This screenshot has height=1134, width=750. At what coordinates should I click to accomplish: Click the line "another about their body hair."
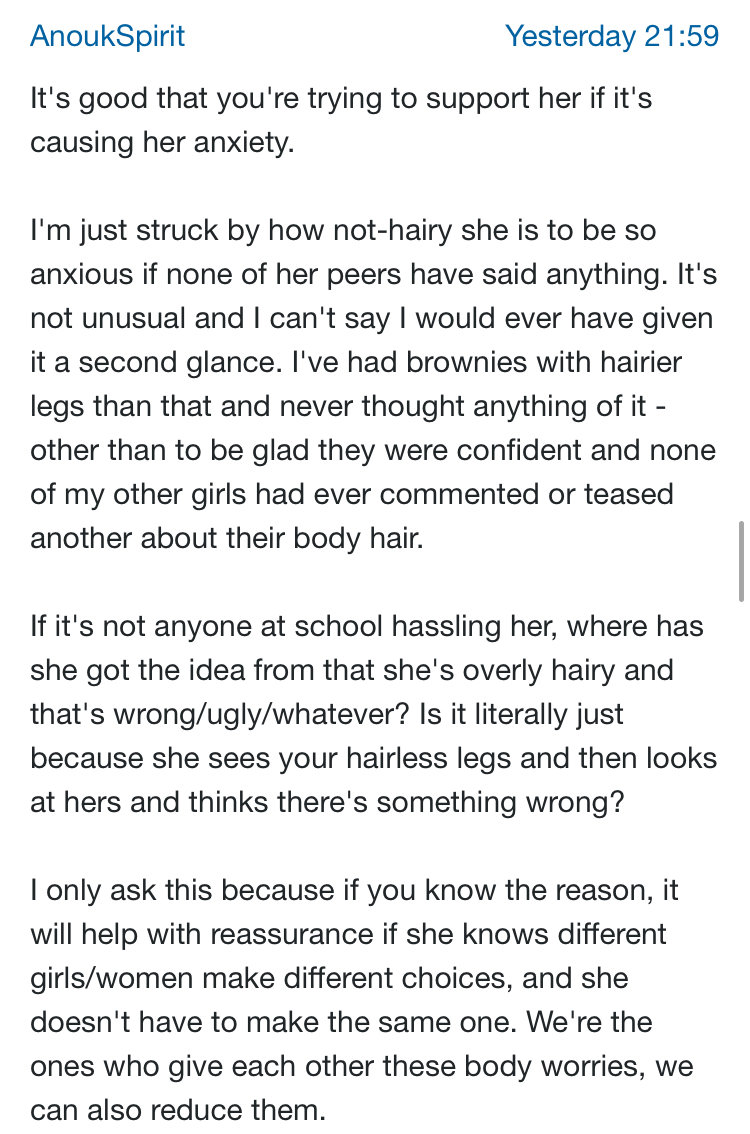click(226, 539)
